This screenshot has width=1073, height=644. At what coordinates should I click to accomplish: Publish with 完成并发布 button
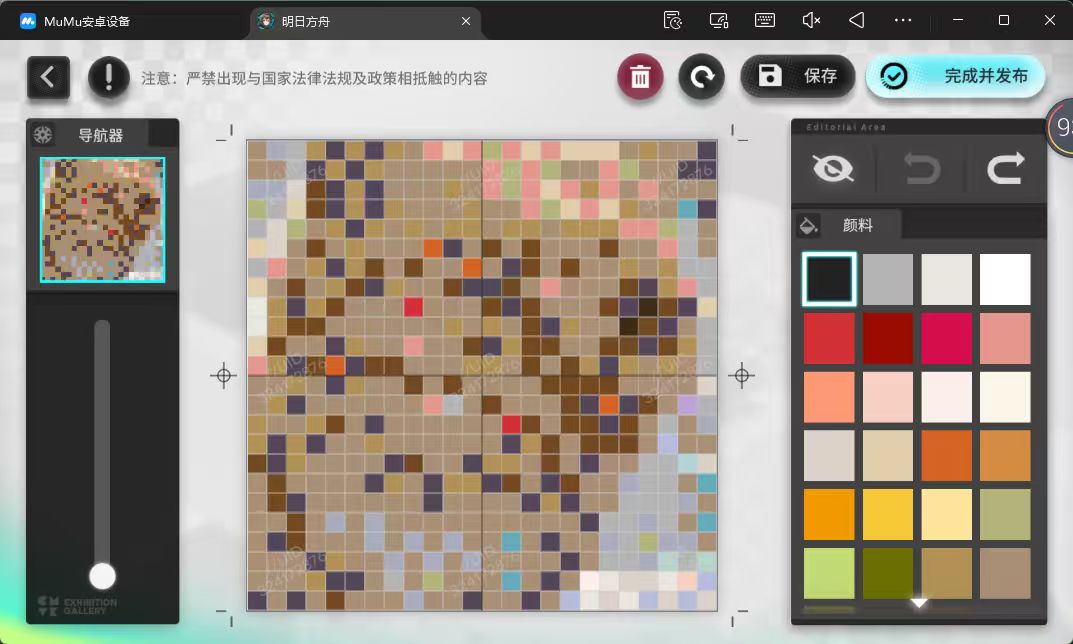click(955, 76)
